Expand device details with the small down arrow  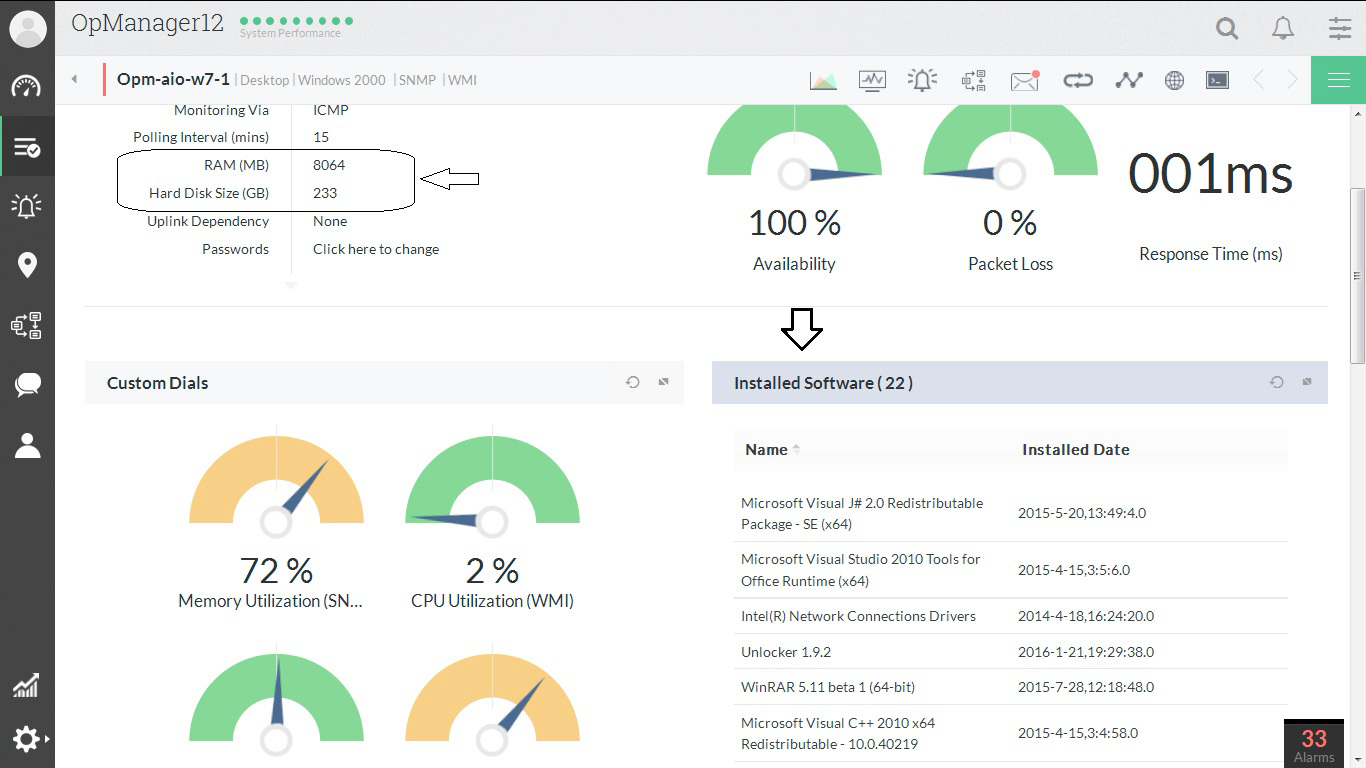[291, 286]
